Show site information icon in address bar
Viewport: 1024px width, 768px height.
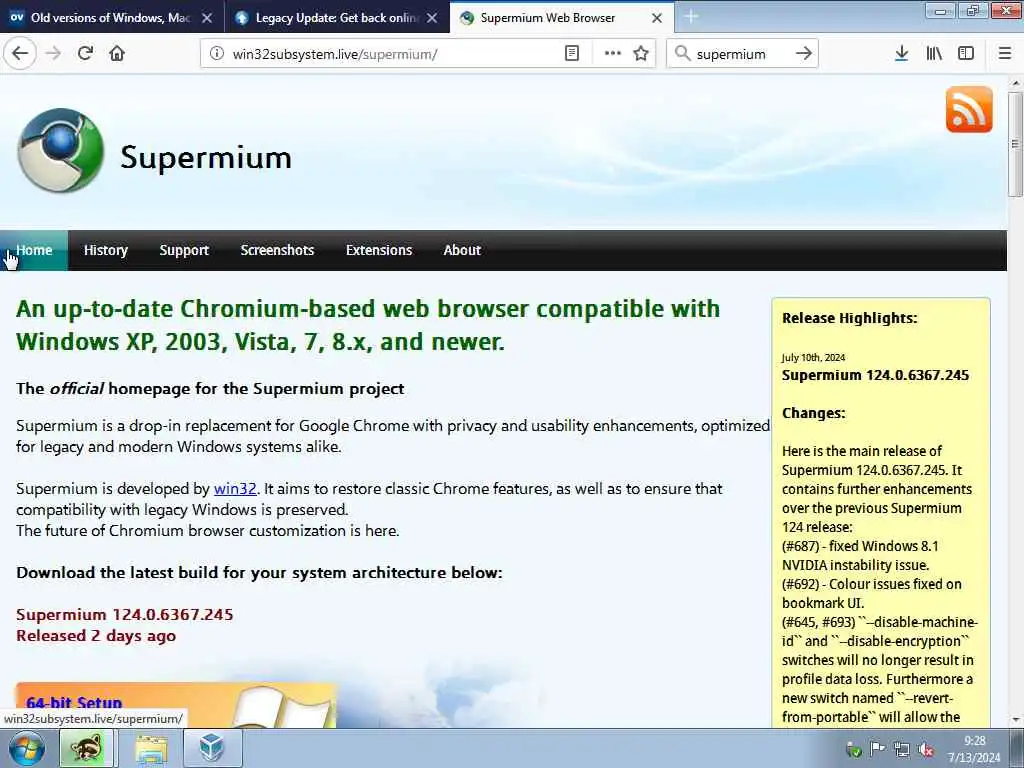coord(217,54)
